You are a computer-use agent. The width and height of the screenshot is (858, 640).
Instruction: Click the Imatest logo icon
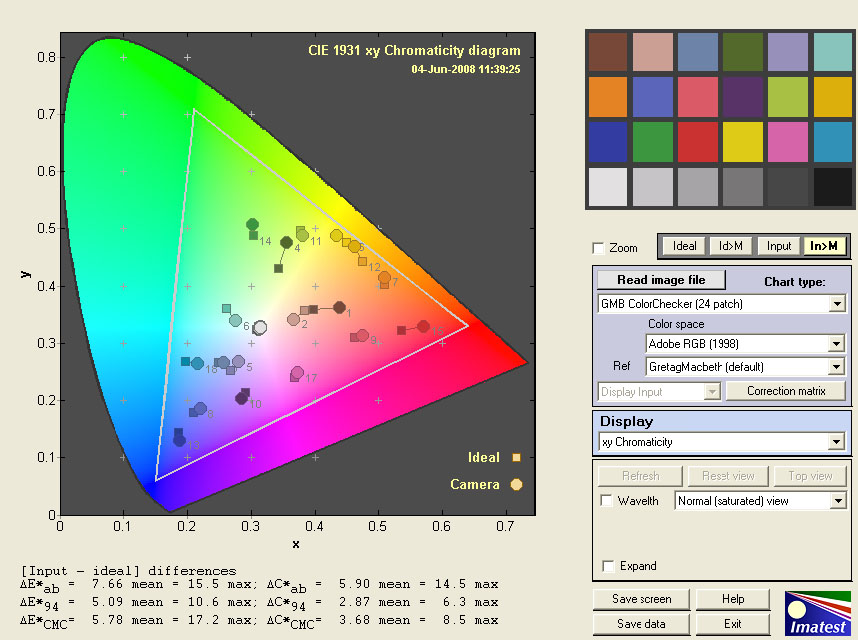[816, 613]
